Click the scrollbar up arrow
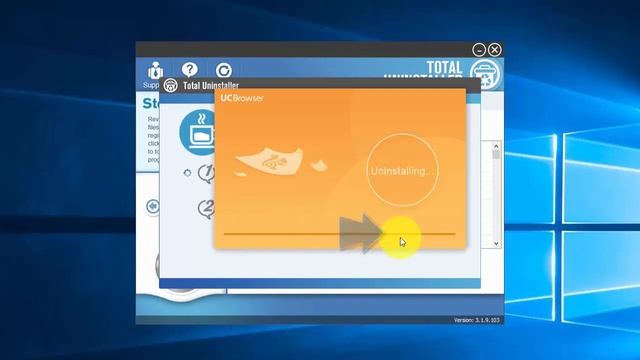The height and width of the screenshot is (360, 640). click(496, 146)
